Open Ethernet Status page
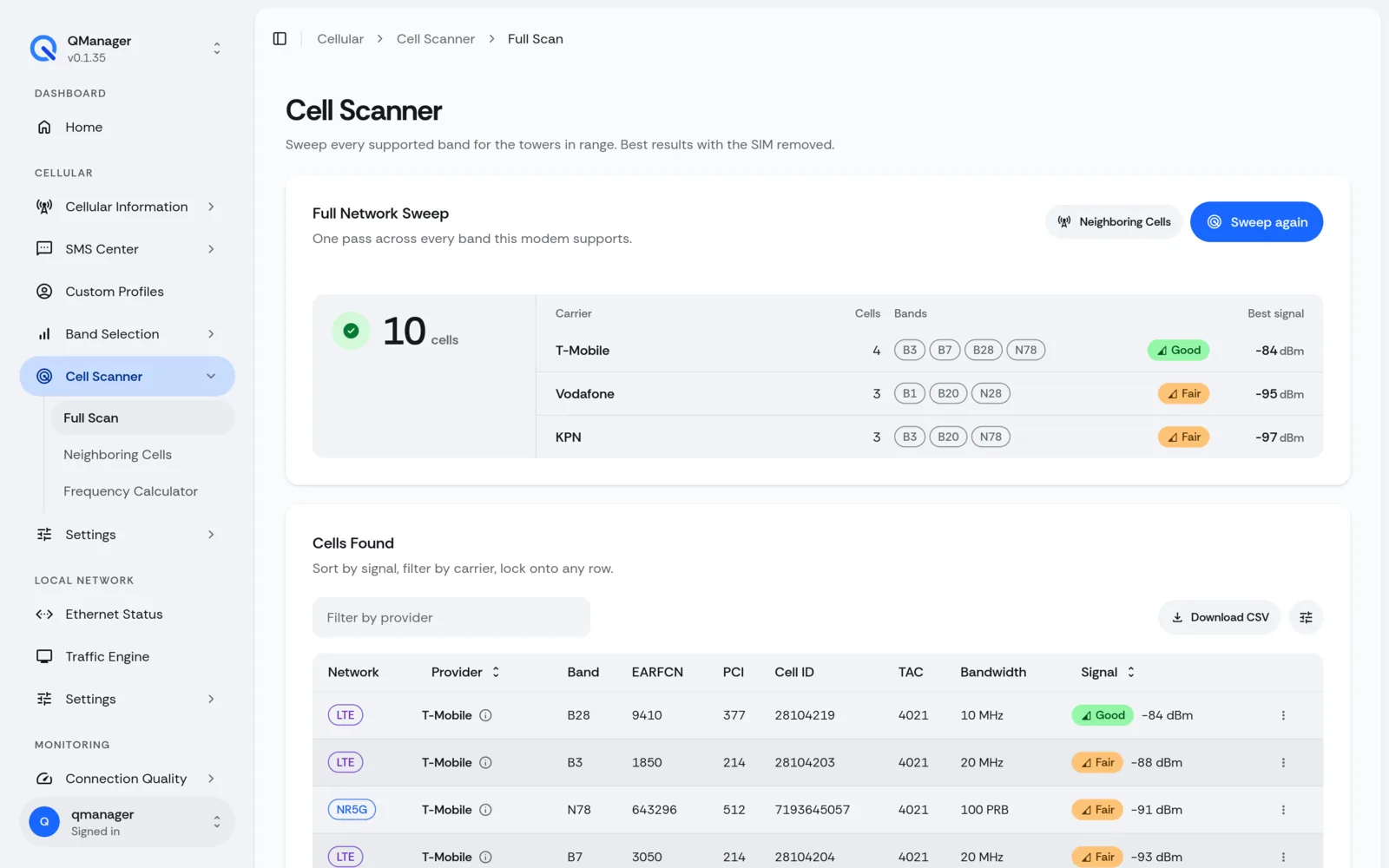1389x868 pixels. [x=127, y=615]
